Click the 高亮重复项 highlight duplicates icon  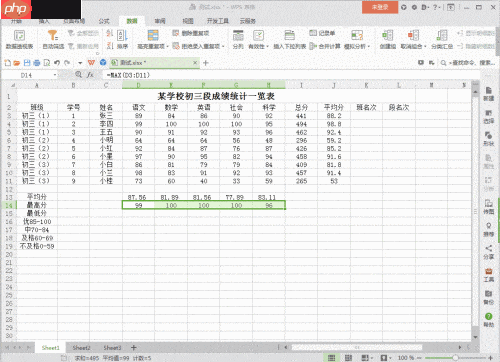153,35
